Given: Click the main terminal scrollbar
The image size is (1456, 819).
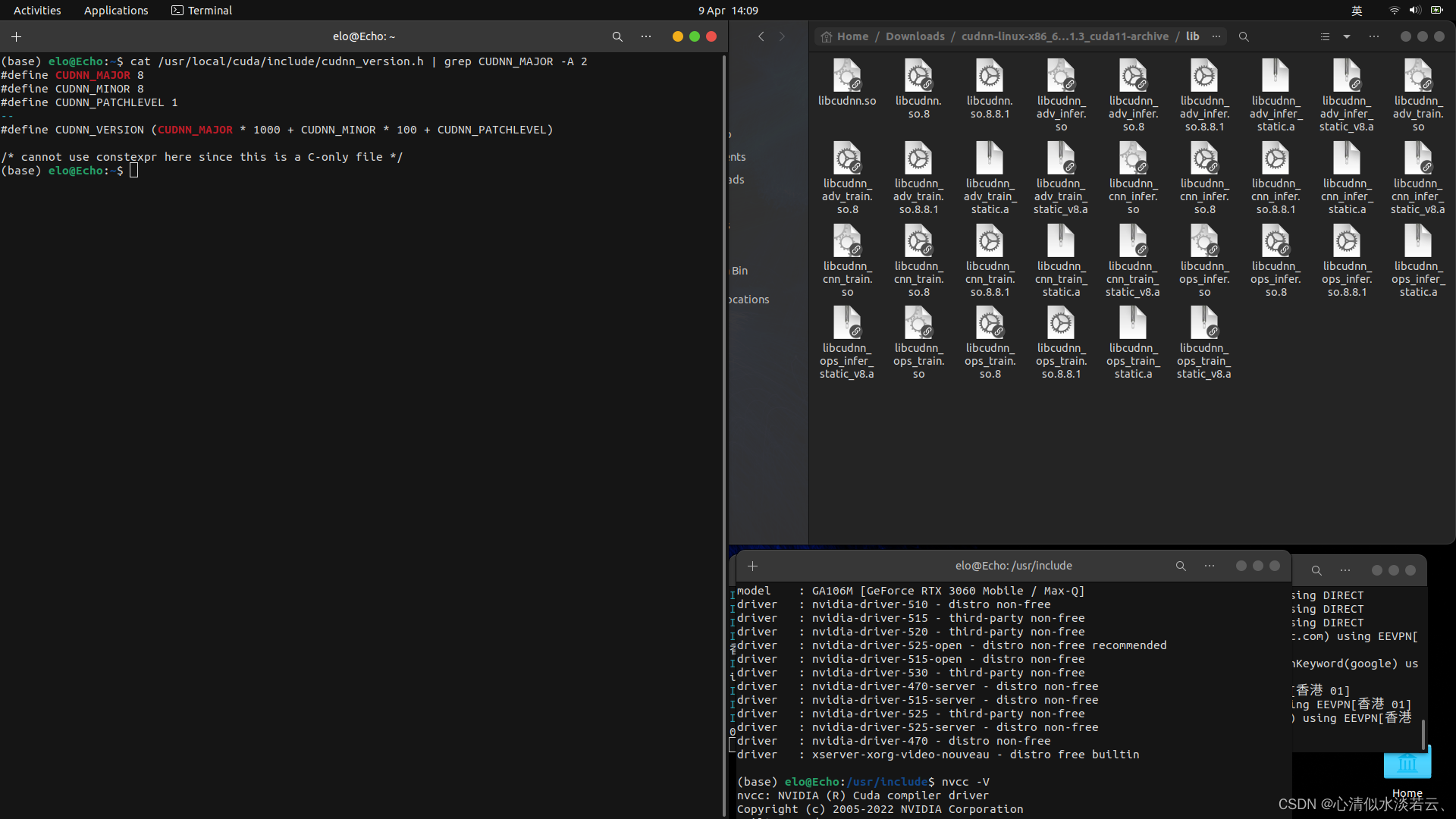Looking at the screenshot, I should (724, 434).
